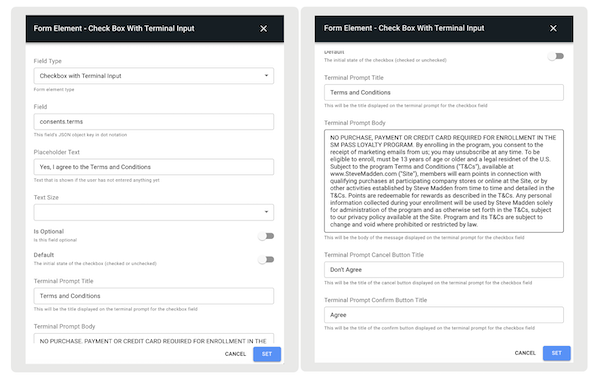The width and height of the screenshot is (600, 382).
Task: Click the 'Terminal Prompt Confirm Button Title' label
Action: pos(375,300)
